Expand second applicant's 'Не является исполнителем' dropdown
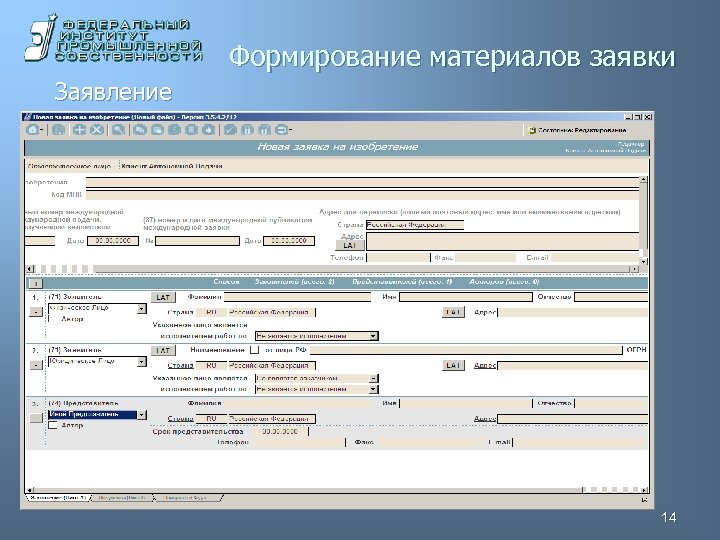This screenshot has height=540, width=720. (x=374, y=389)
